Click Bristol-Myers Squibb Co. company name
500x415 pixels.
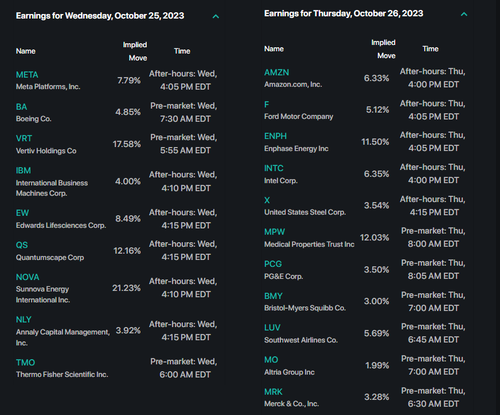305,308
